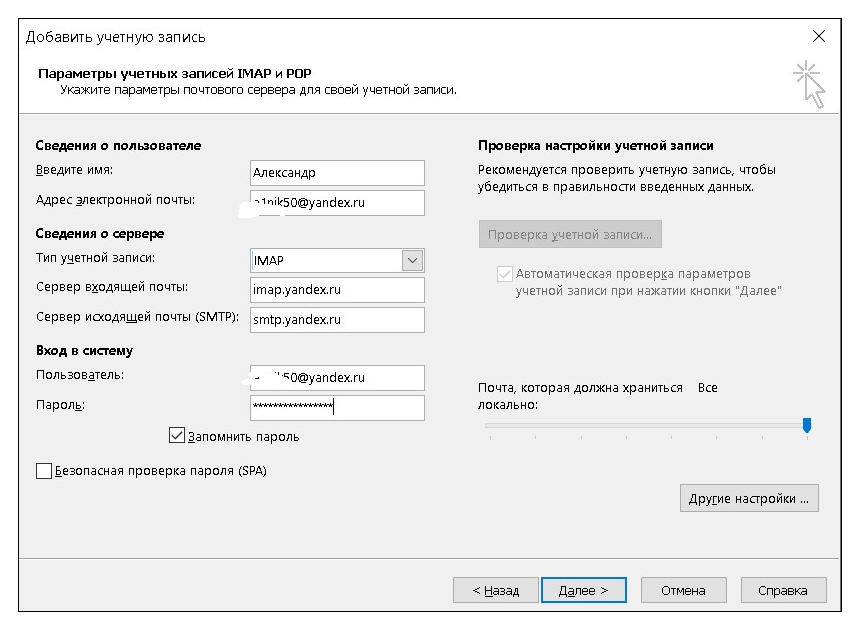Toggle automatic account settings check checkbox
The width and height of the screenshot is (860, 630).
coord(504,273)
